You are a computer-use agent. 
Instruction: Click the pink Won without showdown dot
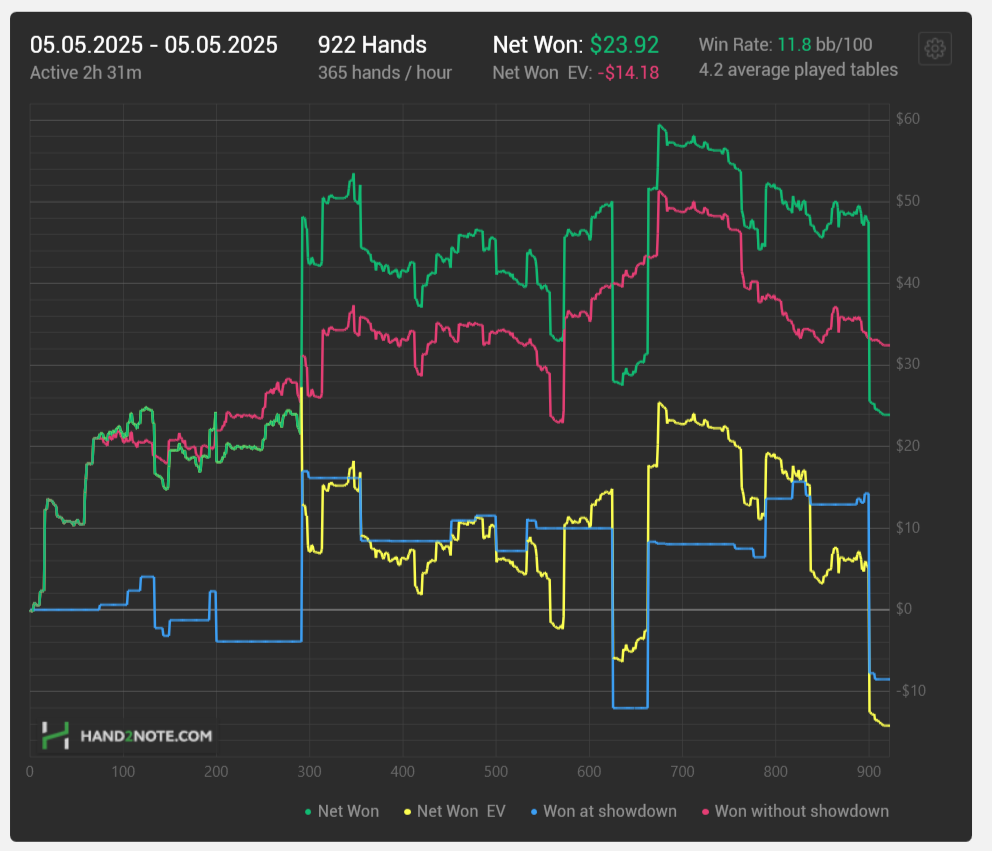(x=705, y=812)
